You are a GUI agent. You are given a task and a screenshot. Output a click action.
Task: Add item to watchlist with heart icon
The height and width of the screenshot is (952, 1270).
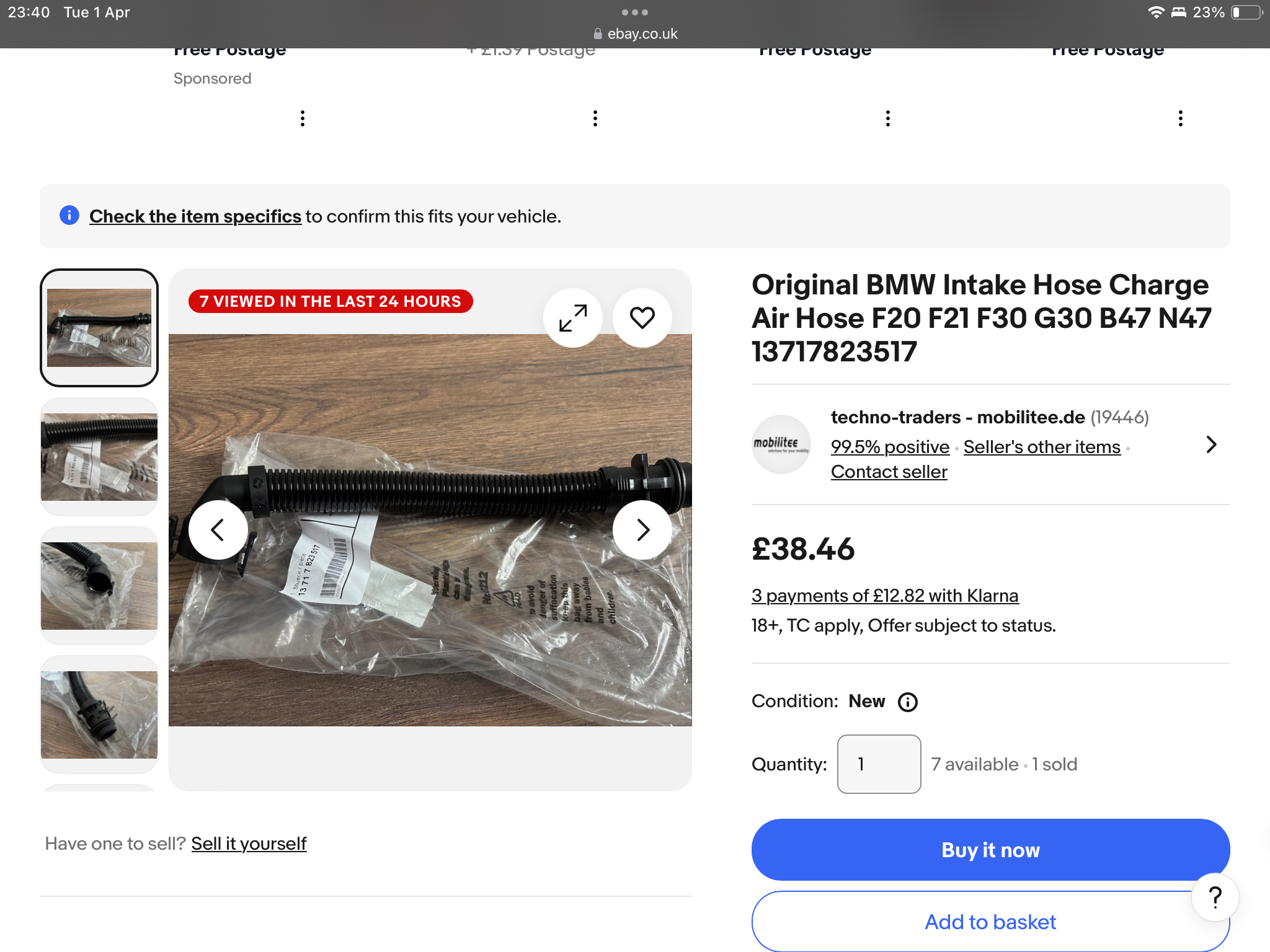point(642,318)
